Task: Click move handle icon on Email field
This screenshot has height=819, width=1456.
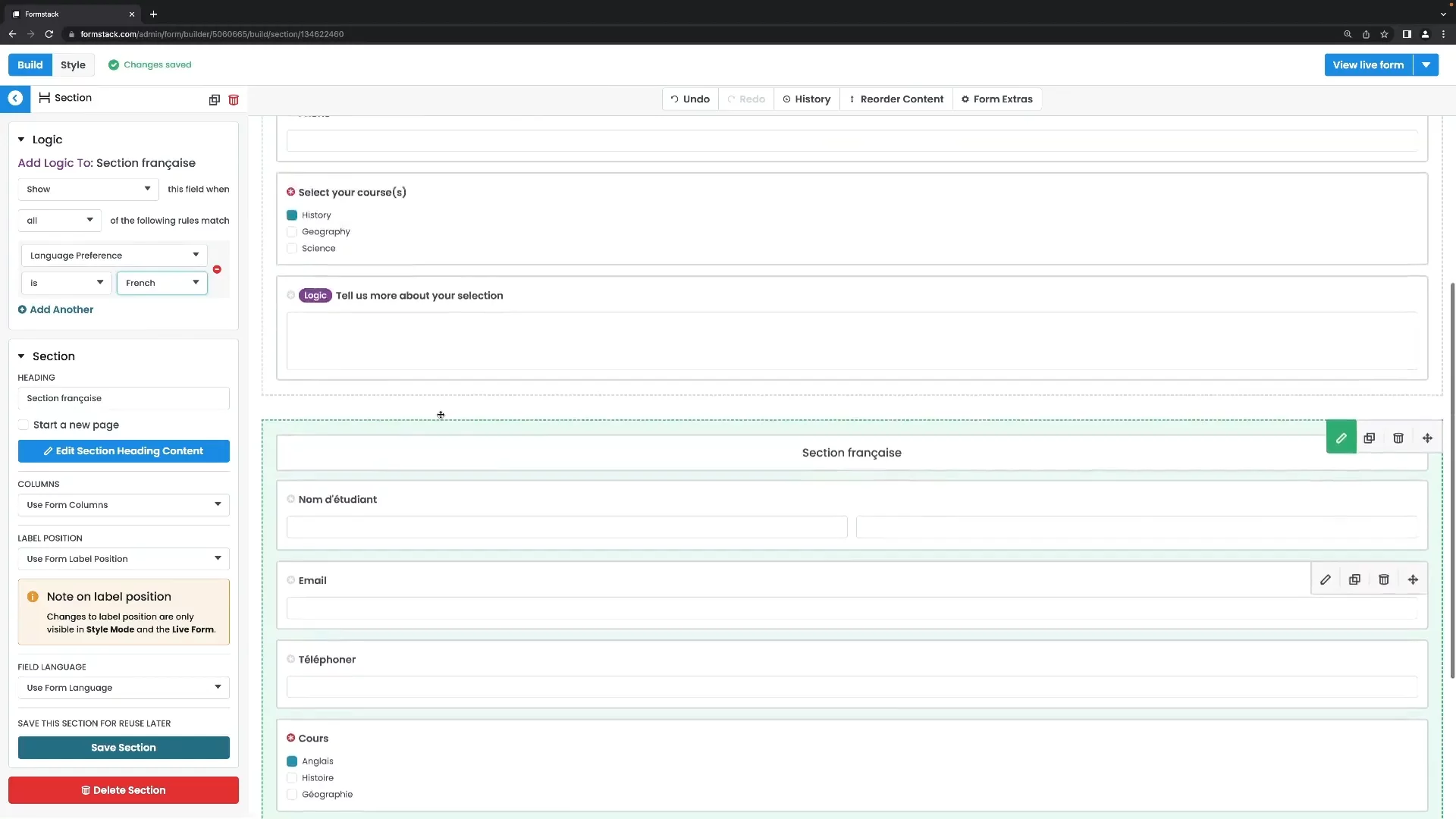Action: click(1413, 580)
